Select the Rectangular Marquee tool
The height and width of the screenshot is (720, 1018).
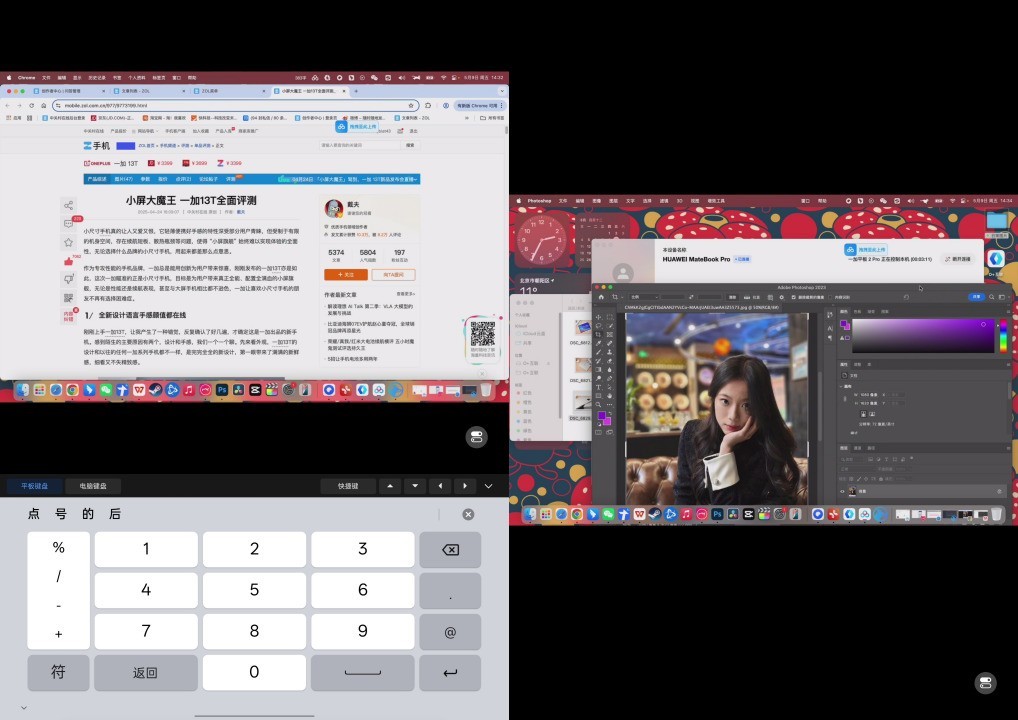click(x=609, y=317)
